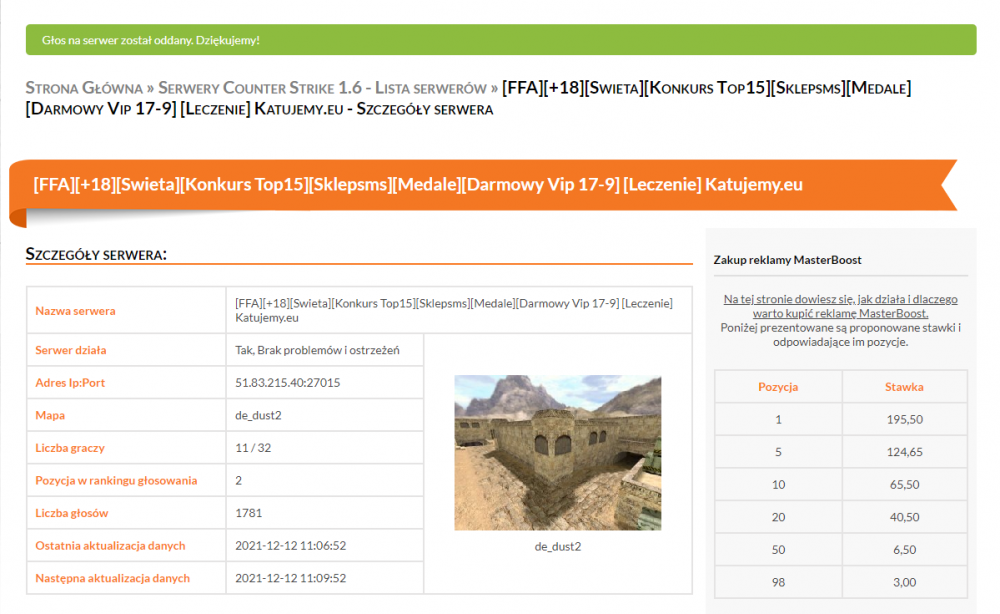The height and width of the screenshot is (614, 1000).
Task: Open Serwery Counter Strike 1.6 breadcrumb link
Action: tap(322, 87)
